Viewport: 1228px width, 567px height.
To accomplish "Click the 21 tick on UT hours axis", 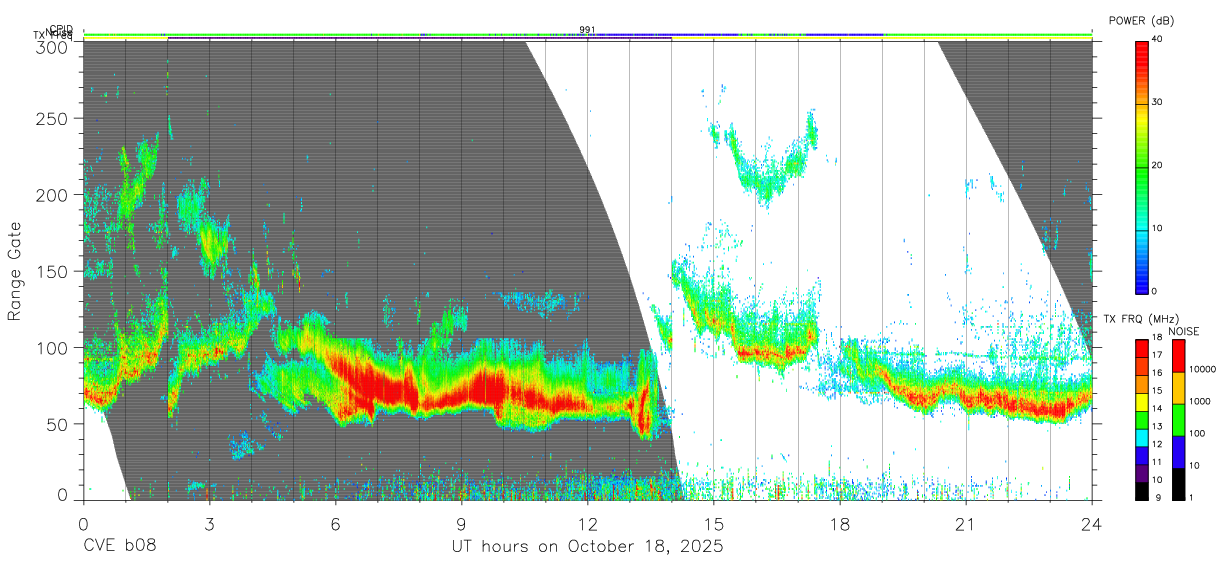I will pos(966,523).
